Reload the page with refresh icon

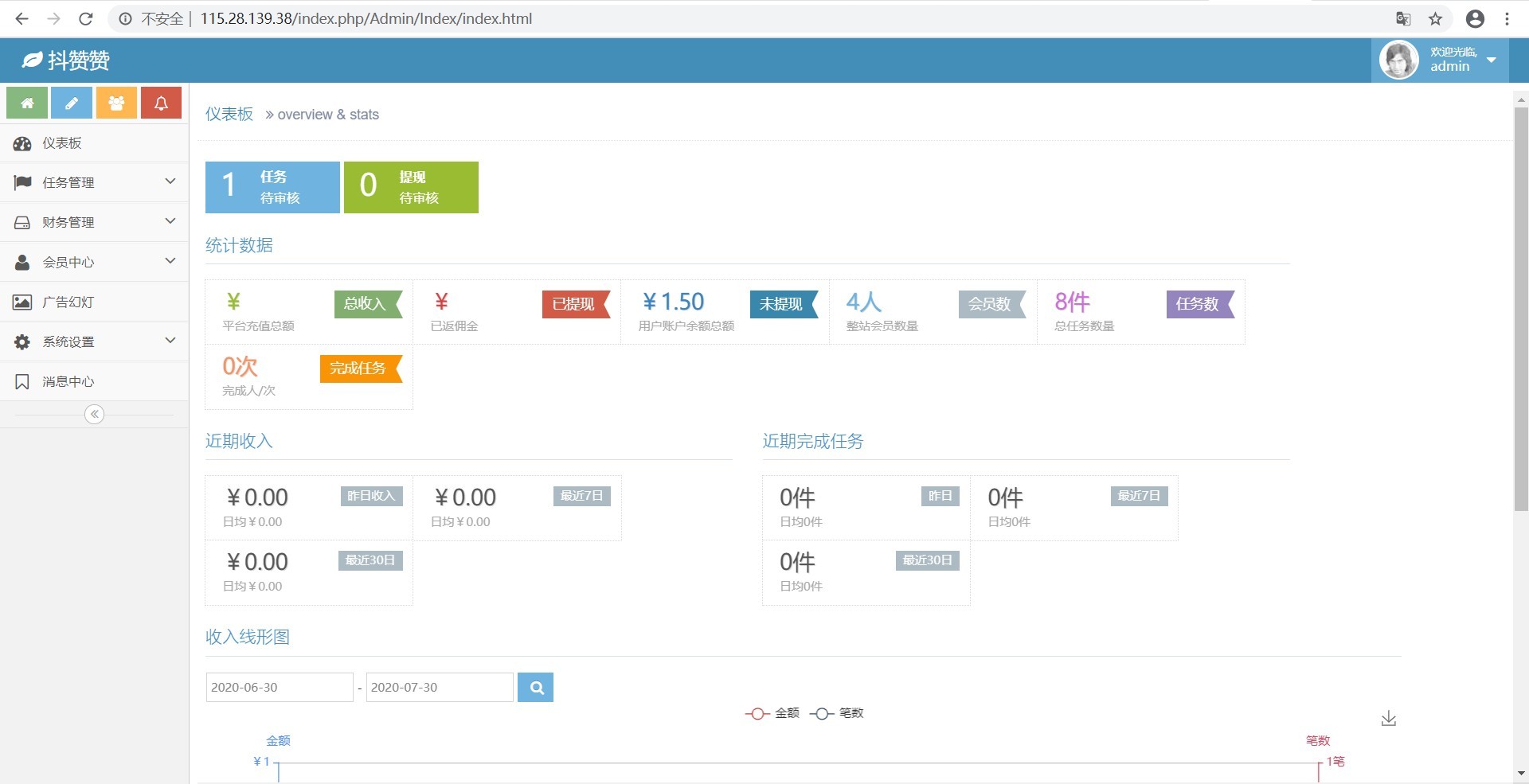[x=86, y=18]
